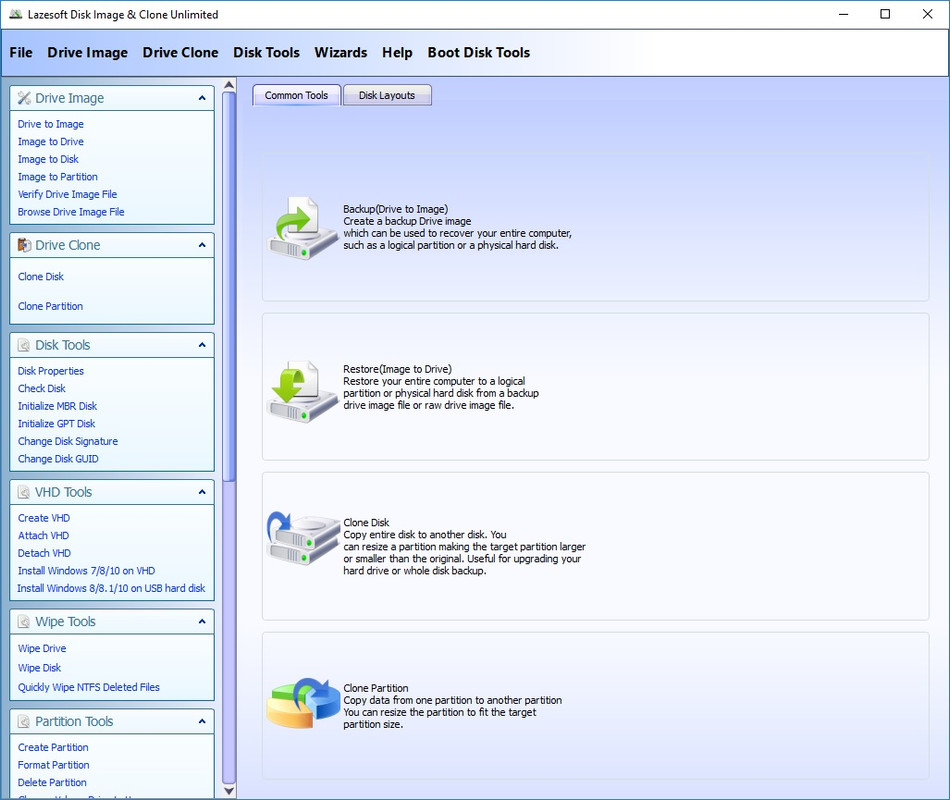The image size is (950, 800).
Task: Click the Clone Disk stacked drives icon
Action: coord(302,538)
